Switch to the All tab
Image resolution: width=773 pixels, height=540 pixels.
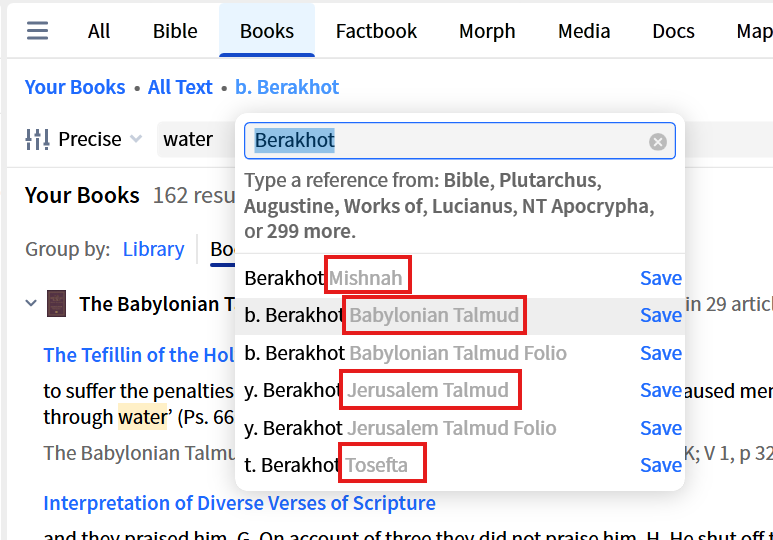(x=99, y=31)
